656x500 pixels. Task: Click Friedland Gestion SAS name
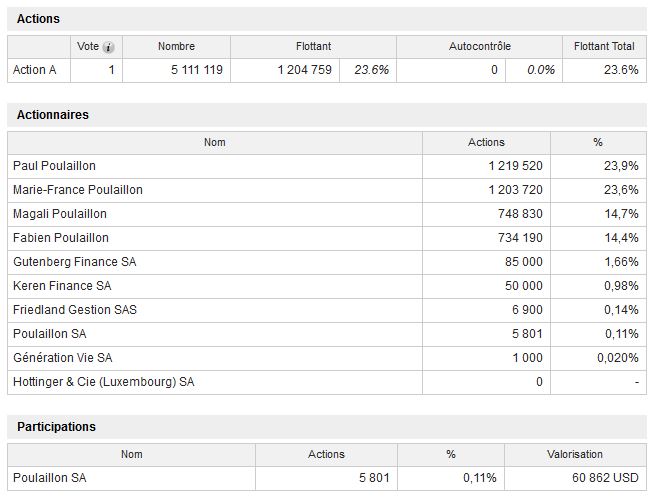coord(75,310)
